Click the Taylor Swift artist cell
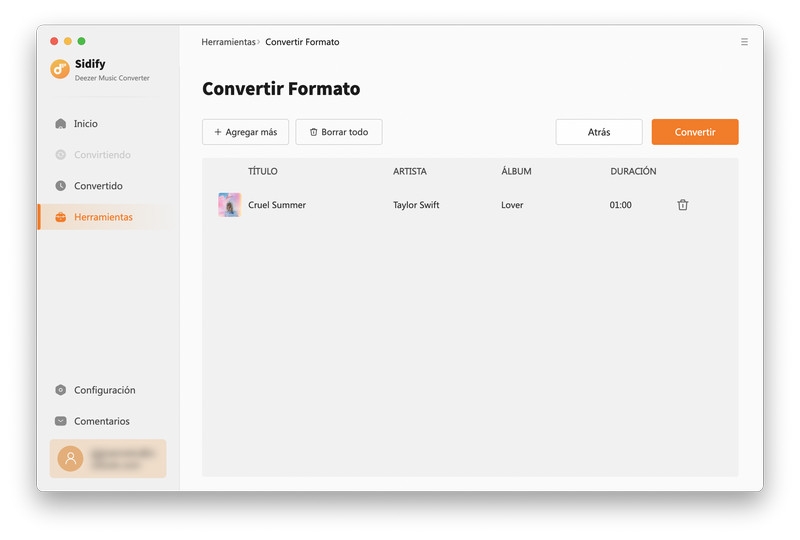The width and height of the screenshot is (800, 540). point(416,205)
